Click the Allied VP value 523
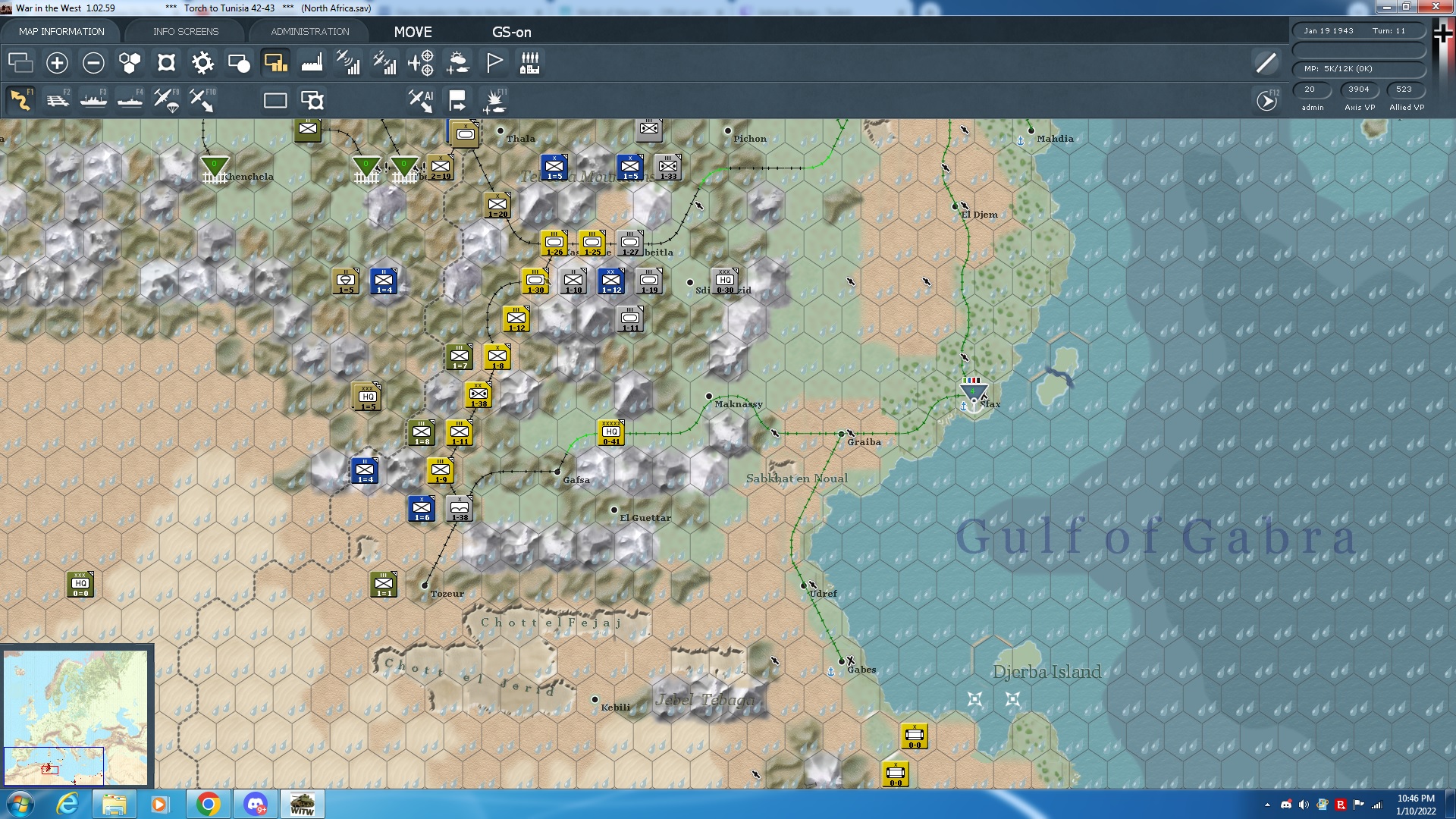This screenshot has height=819, width=1456. [x=1405, y=89]
